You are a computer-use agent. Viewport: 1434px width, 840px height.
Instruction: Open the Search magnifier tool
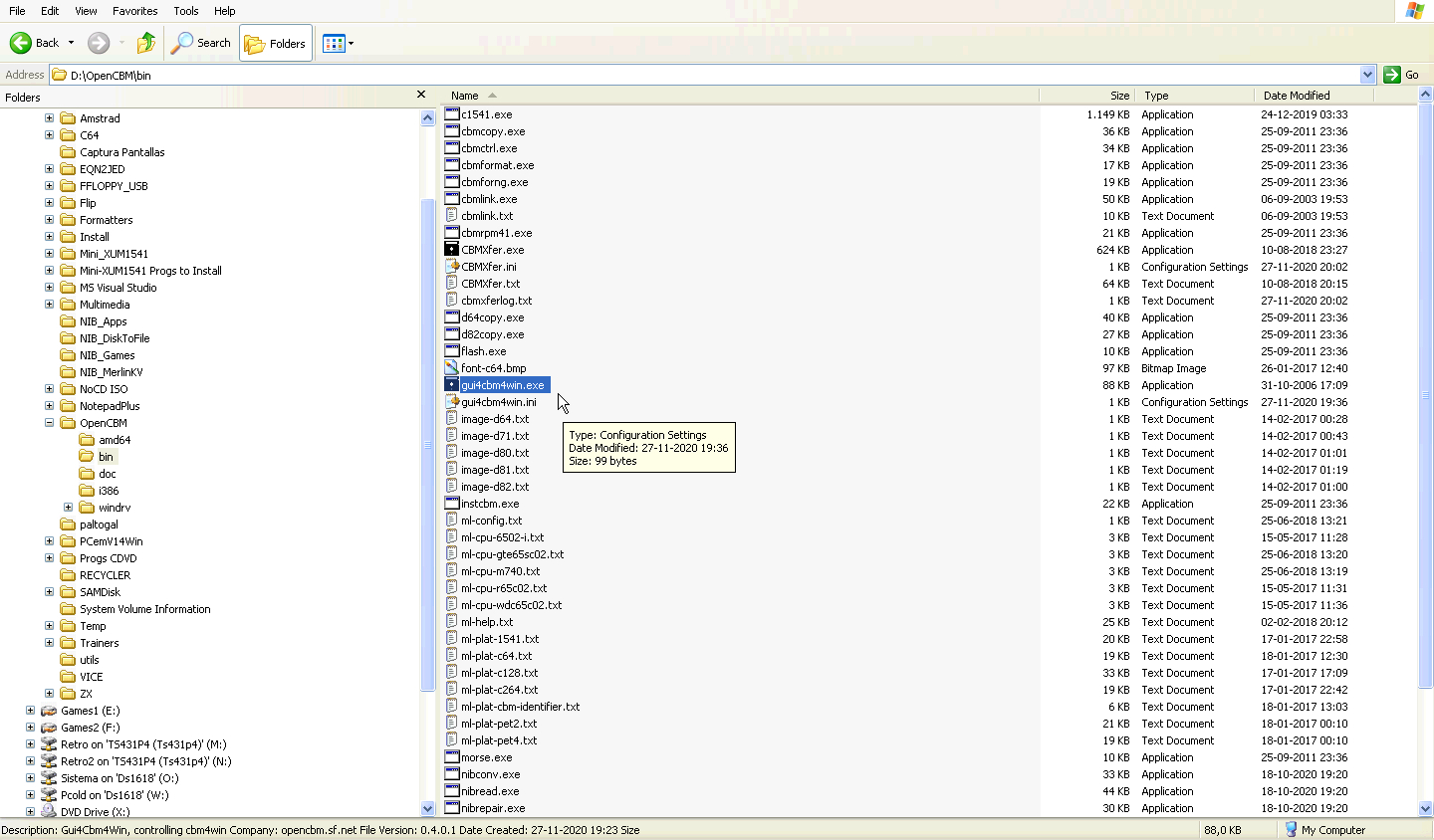point(202,43)
